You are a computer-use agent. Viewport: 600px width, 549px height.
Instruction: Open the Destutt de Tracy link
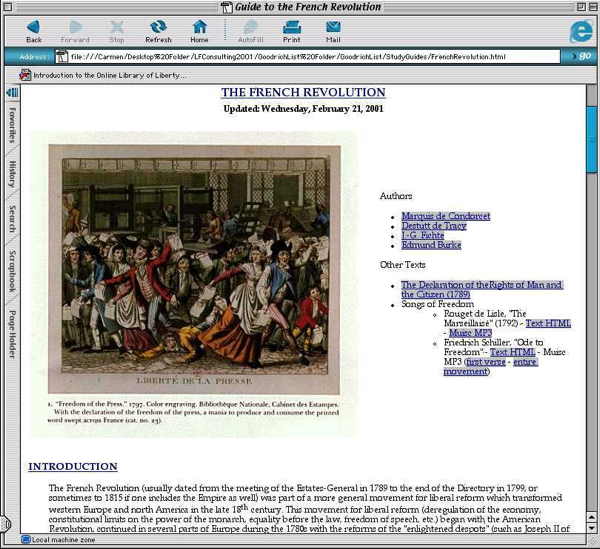click(434, 226)
